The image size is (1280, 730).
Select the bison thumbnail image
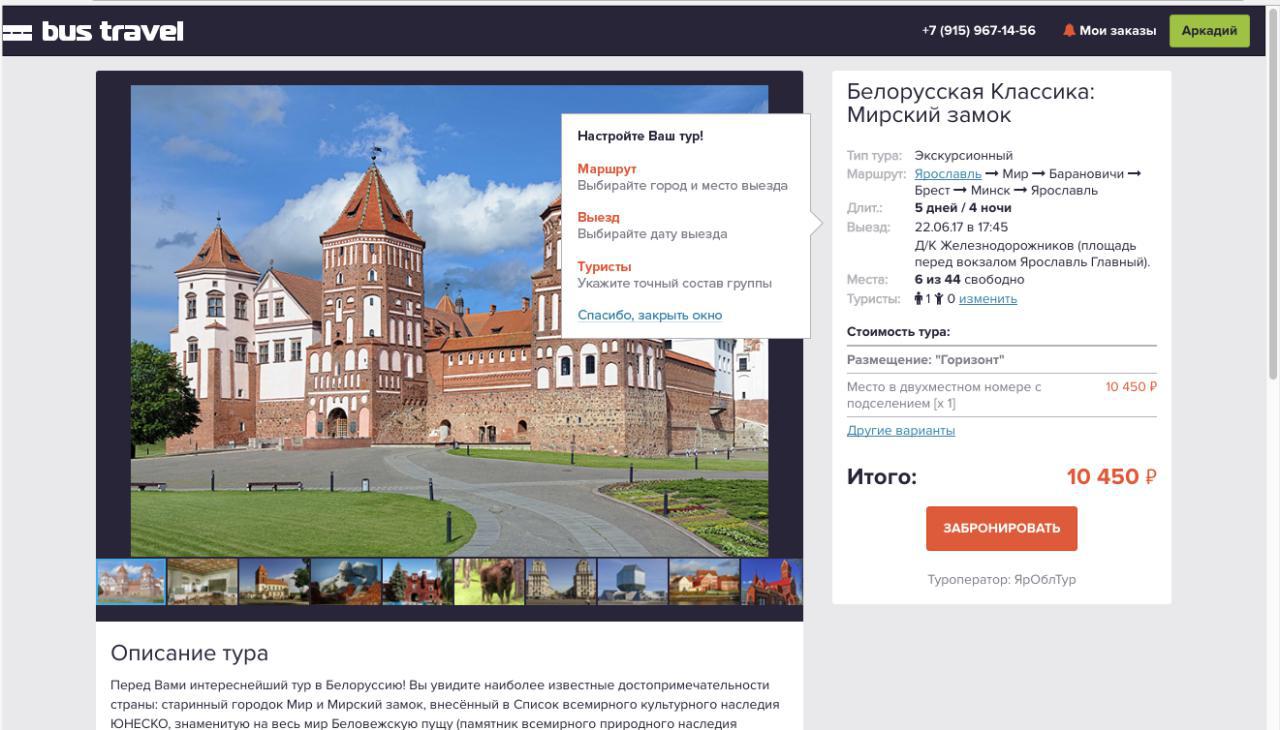tap(489, 582)
